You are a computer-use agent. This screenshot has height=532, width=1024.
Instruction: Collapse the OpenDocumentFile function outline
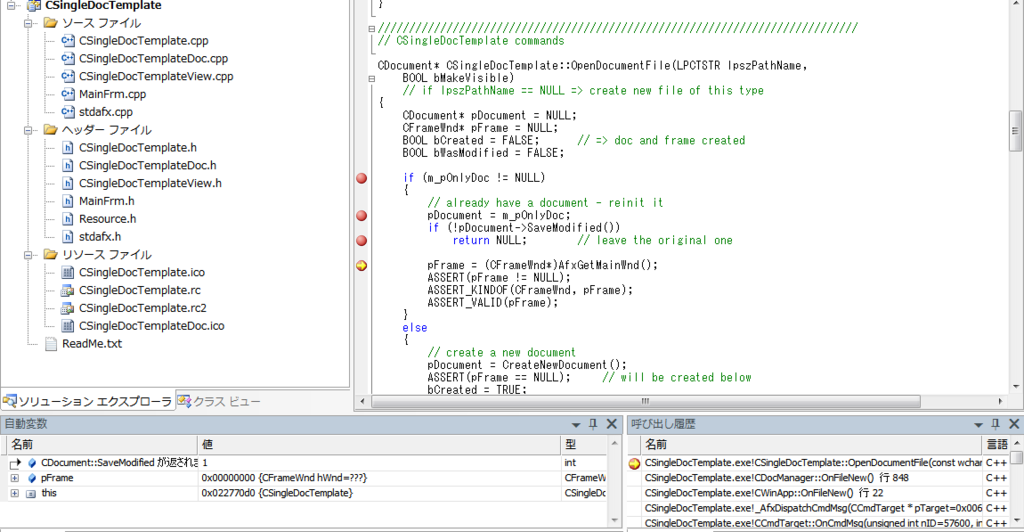[372, 78]
